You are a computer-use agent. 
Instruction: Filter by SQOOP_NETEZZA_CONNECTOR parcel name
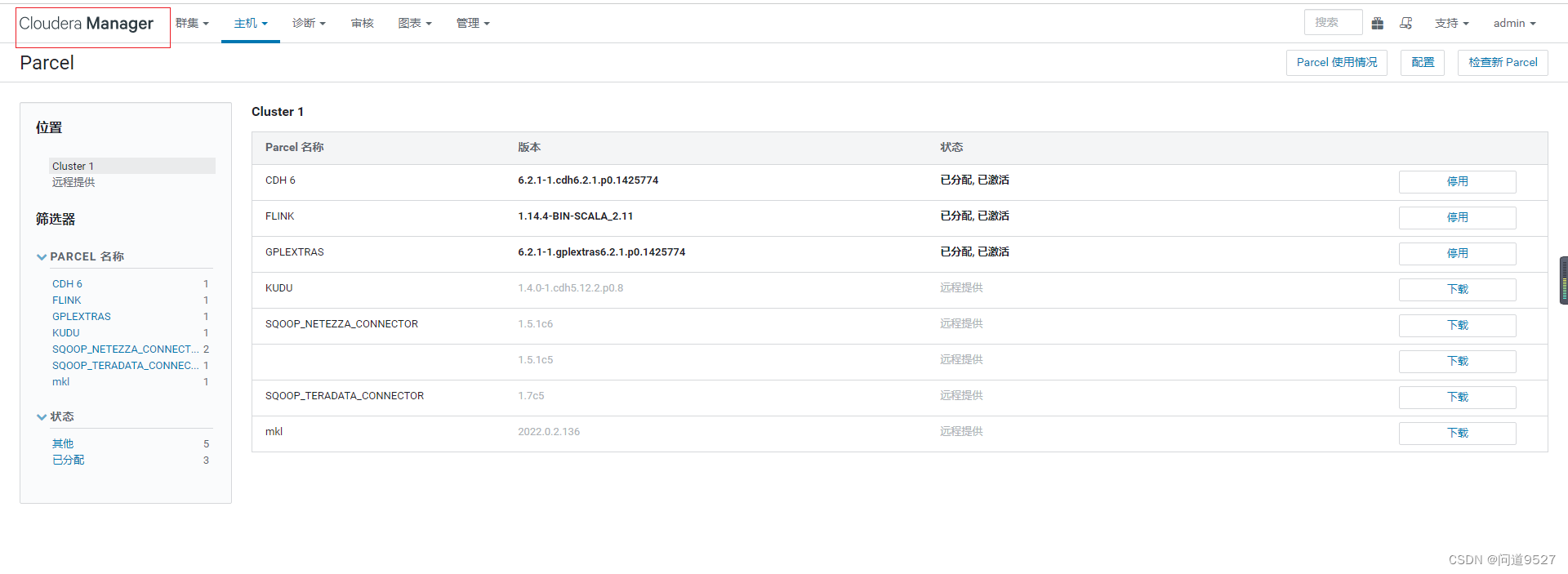[126, 349]
